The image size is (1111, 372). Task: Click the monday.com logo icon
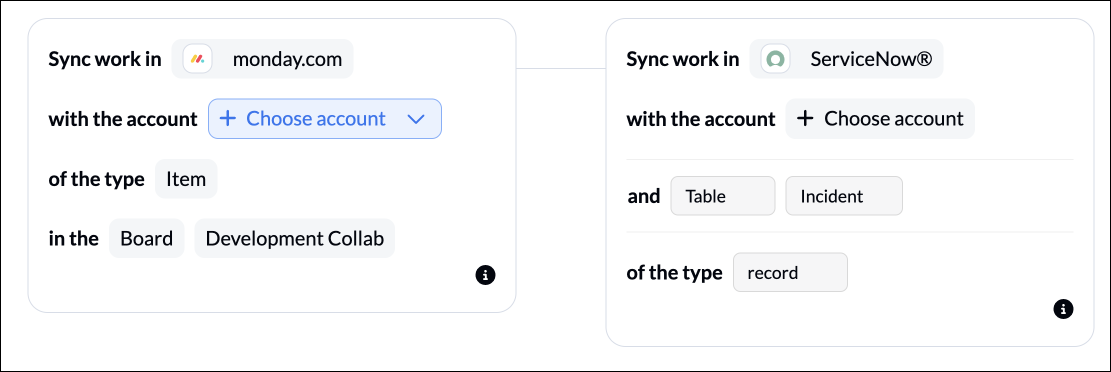pyautogui.click(x=198, y=59)
